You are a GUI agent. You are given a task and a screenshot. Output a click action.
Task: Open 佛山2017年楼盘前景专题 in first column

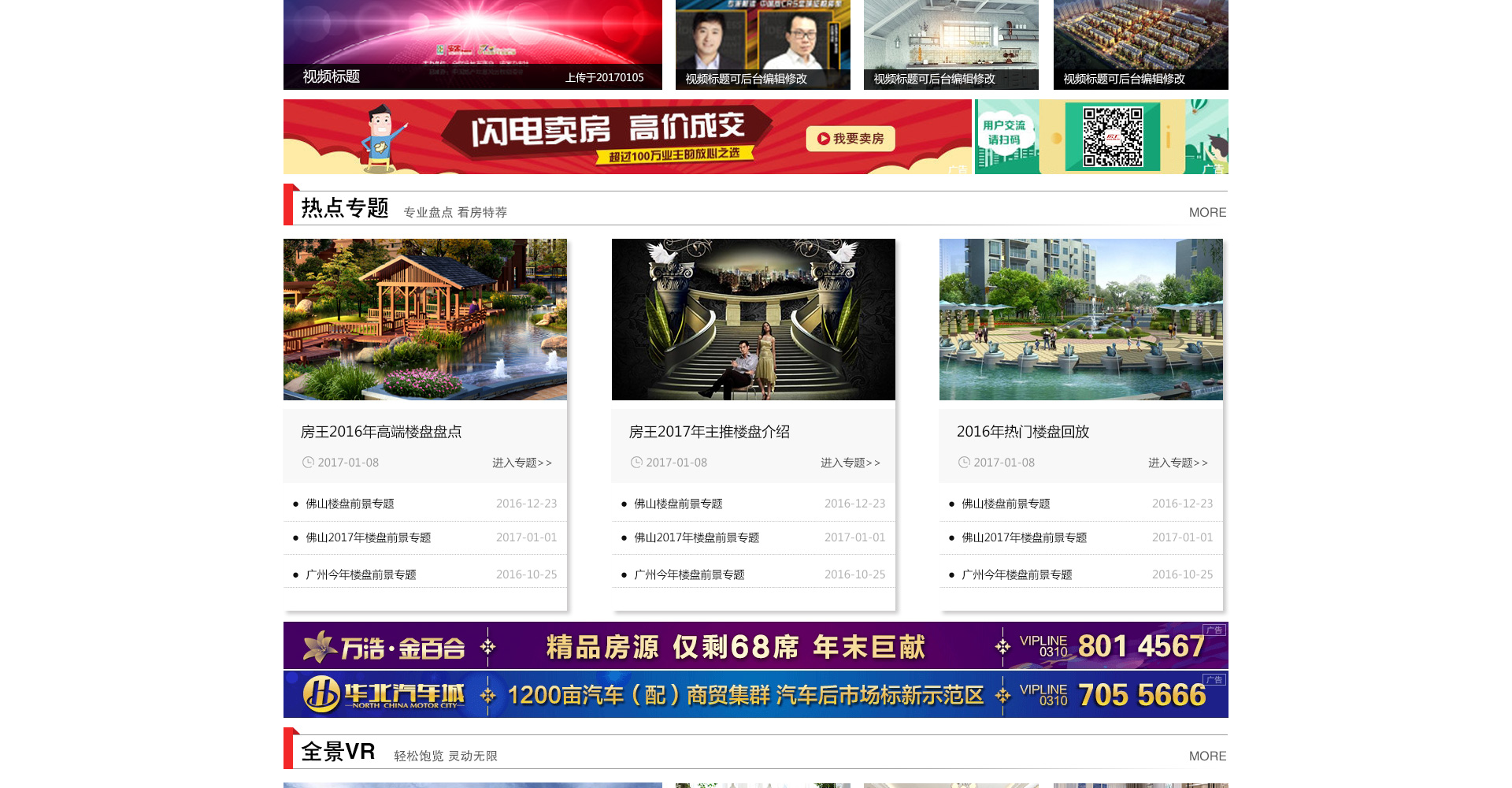(x=368, y=537)
